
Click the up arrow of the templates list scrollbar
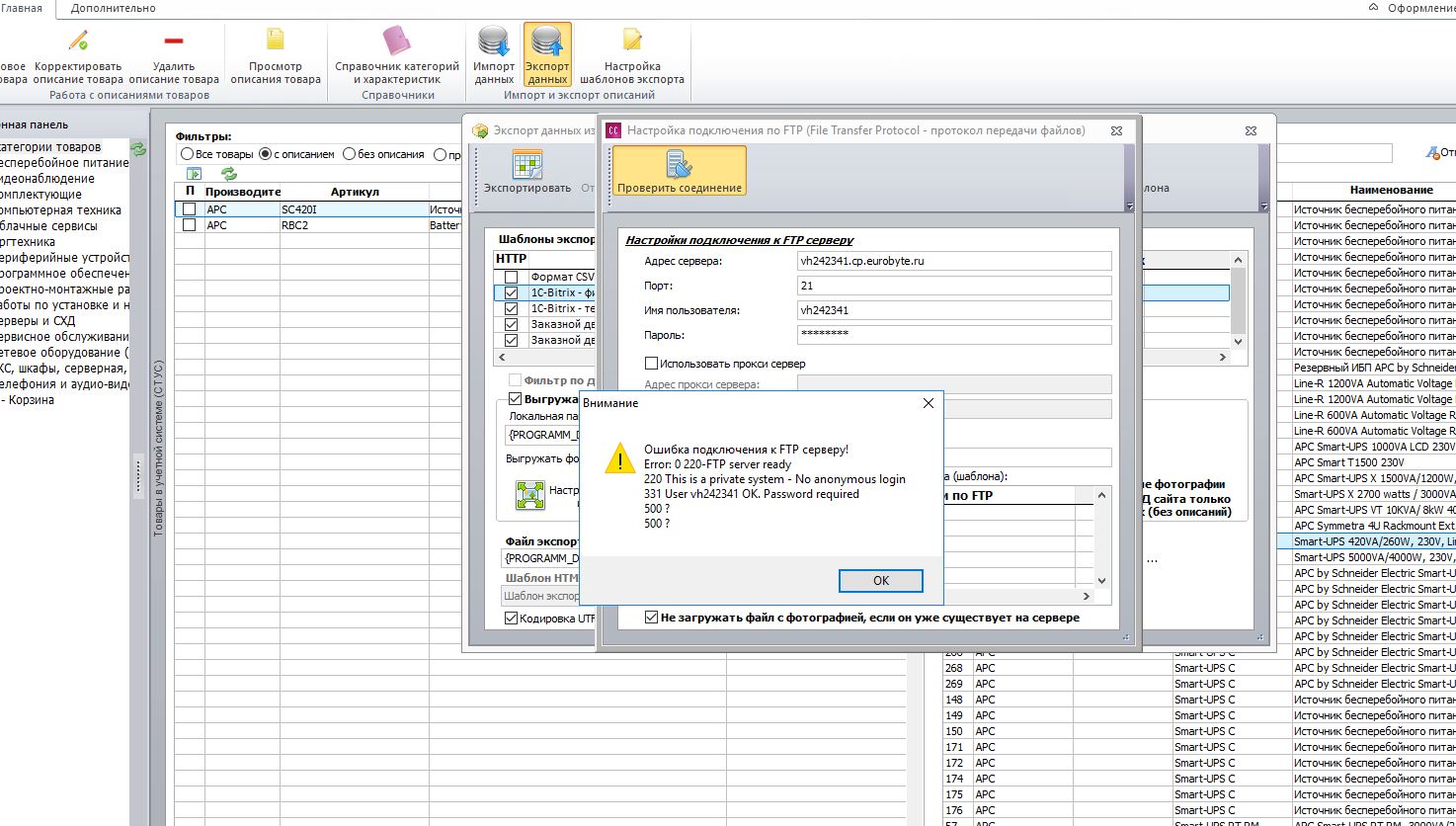pyautogui.click(x=1238, y=260)
